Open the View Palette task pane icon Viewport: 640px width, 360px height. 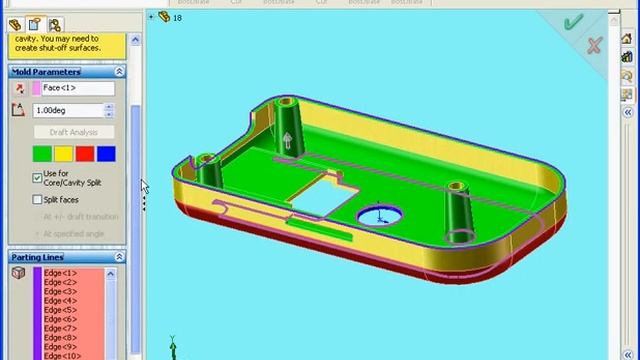click(627, 95)
